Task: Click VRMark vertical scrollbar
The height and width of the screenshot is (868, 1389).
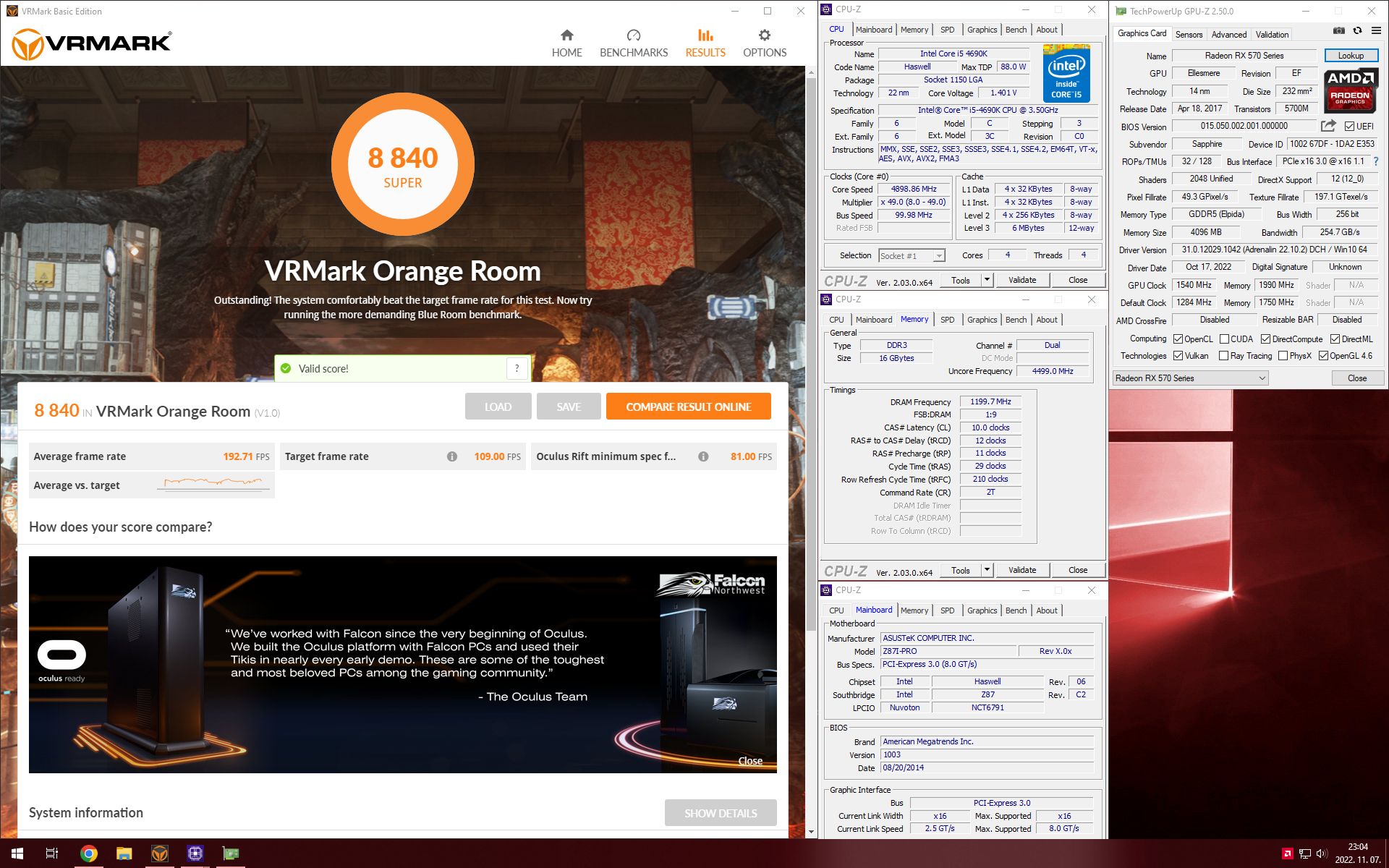Action: pos(811,354)
